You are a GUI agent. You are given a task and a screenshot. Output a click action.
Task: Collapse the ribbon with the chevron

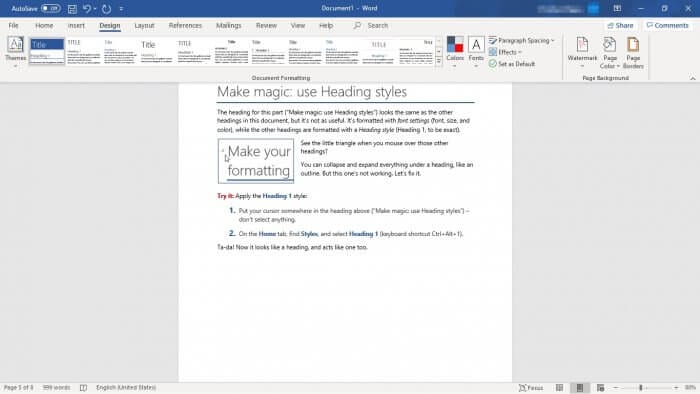click(x=692, y=78)
